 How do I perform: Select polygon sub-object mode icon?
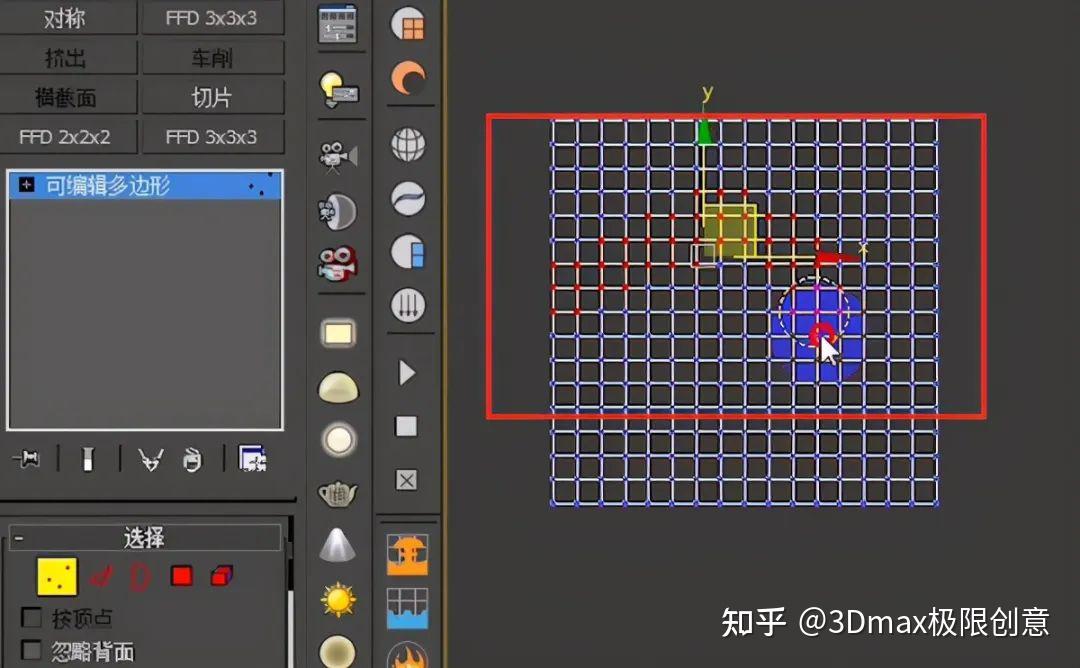click(181, 576)
